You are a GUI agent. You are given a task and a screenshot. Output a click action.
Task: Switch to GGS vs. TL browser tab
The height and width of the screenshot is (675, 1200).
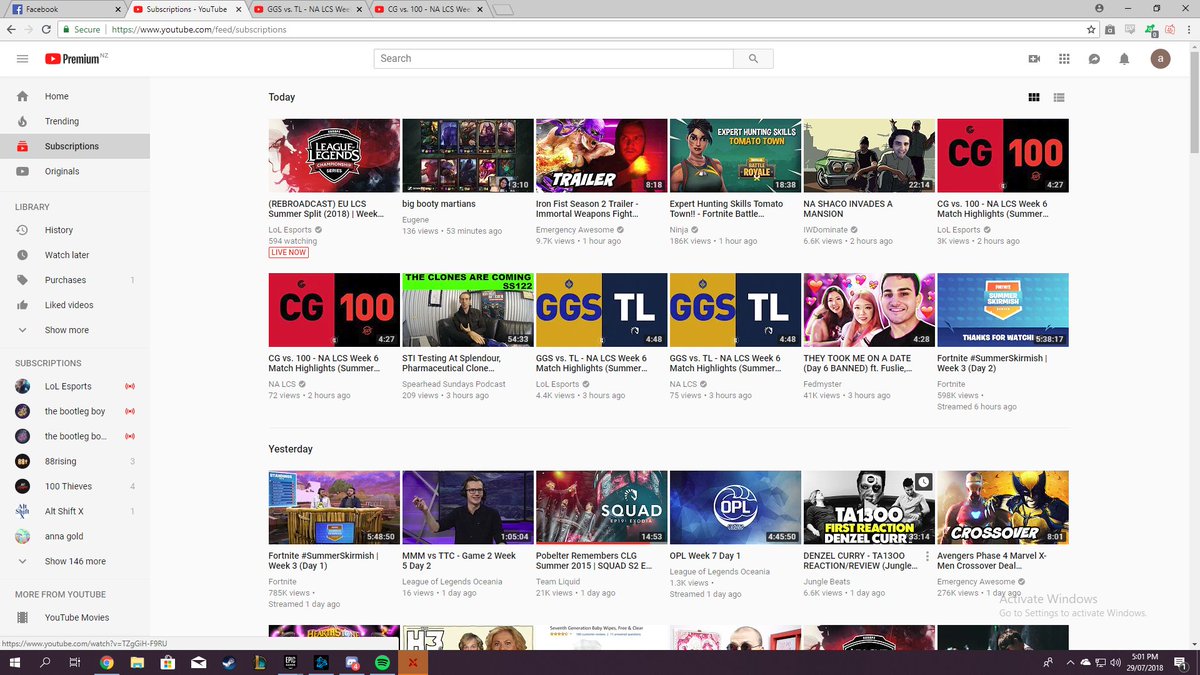(307, 9)
